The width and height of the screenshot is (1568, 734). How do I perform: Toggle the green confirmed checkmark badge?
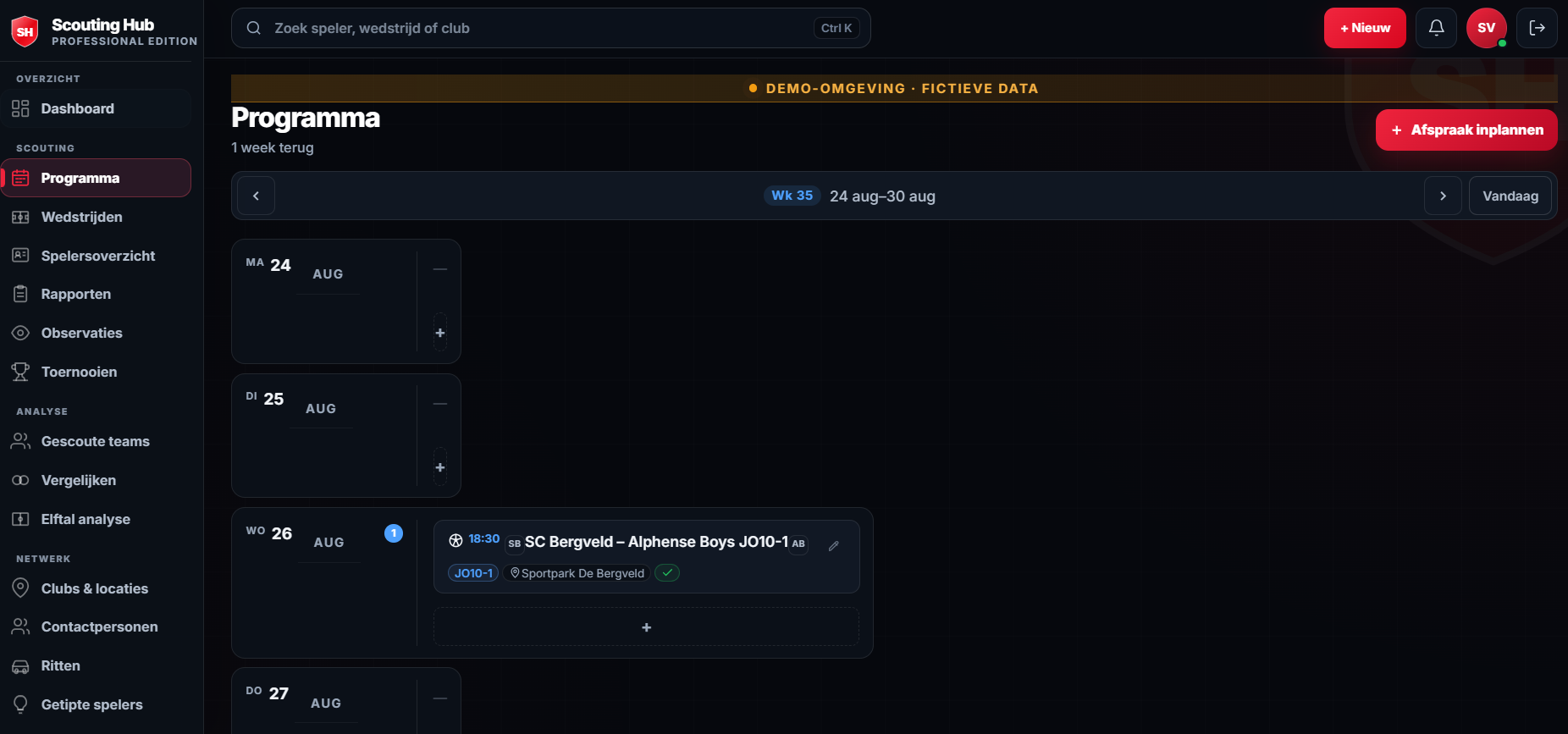667,573
